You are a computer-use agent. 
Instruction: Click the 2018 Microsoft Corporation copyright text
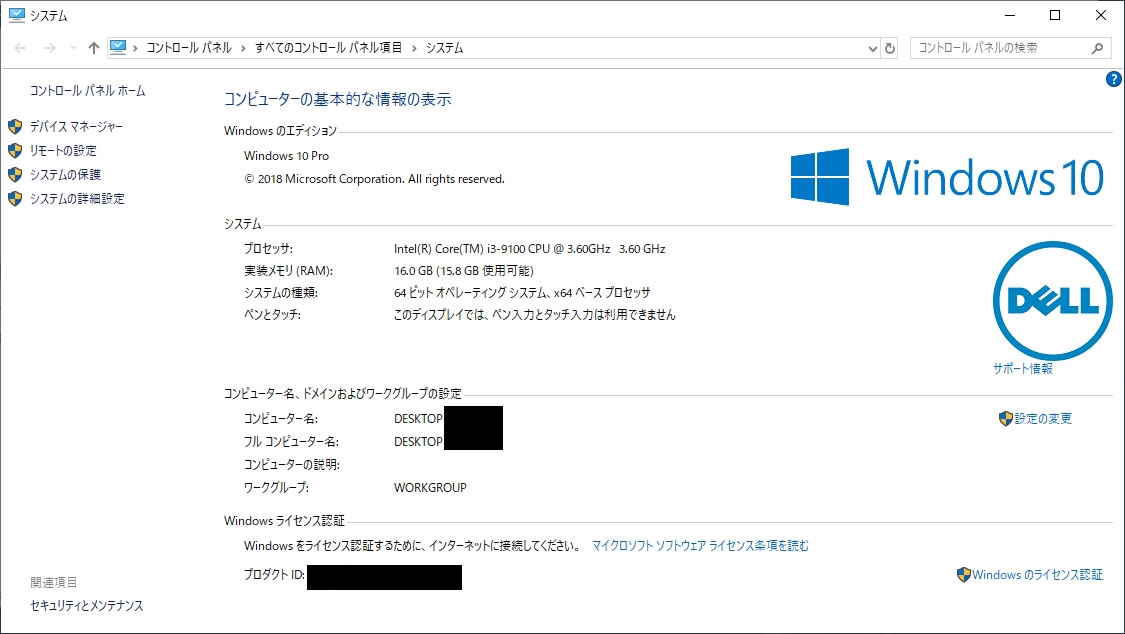[x=375, y=179]
